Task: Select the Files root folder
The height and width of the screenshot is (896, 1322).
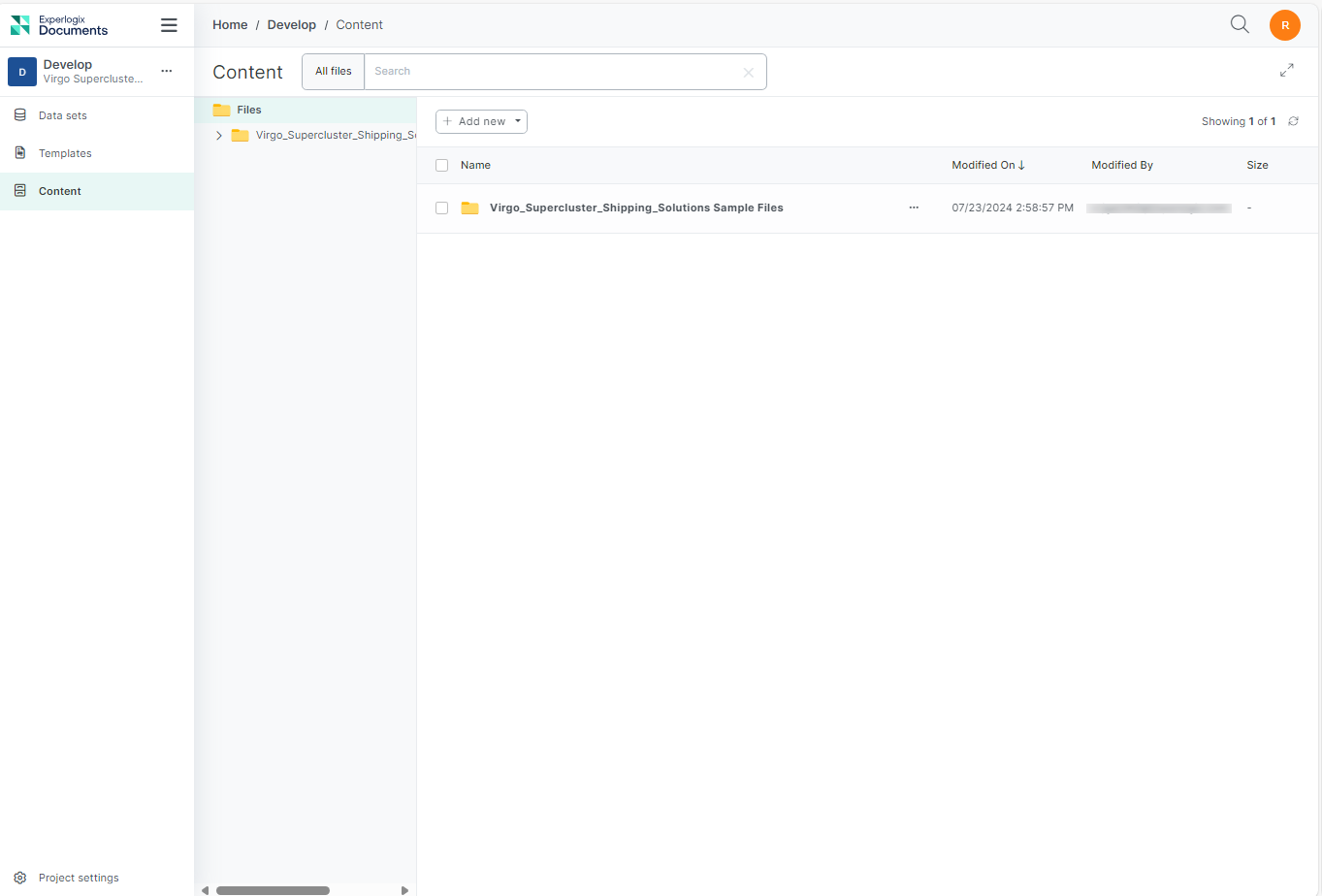Action: [x=306, y=110]
